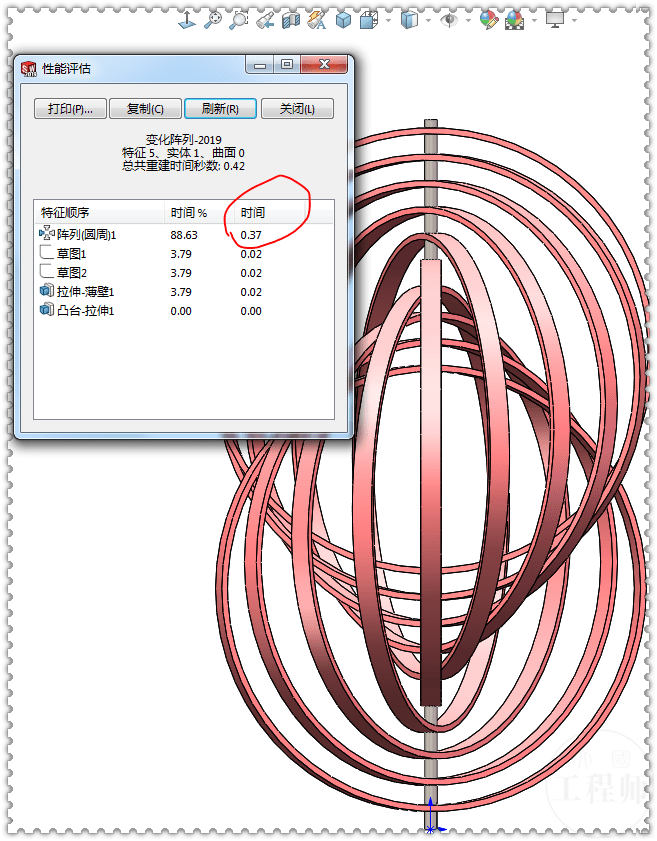Click the 时间 % column header
Screen dimensions: 657x841
(x=199, y=213)
